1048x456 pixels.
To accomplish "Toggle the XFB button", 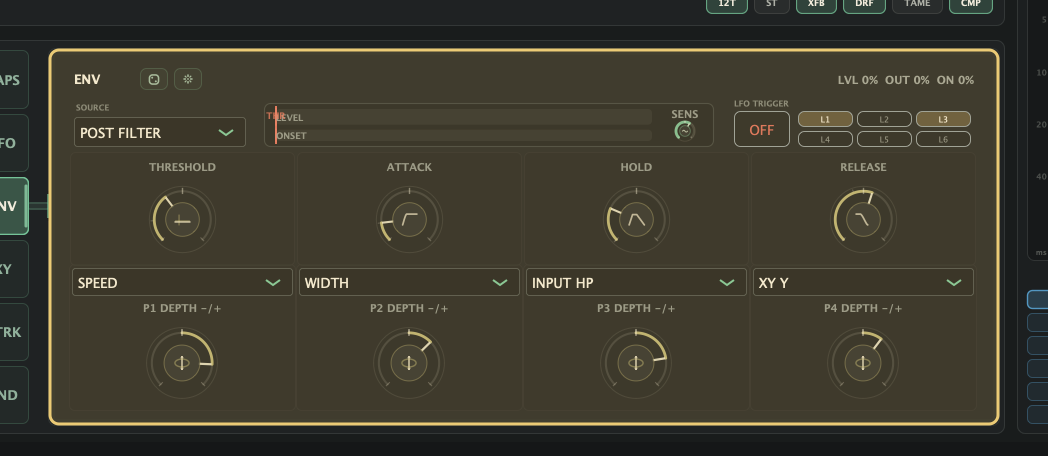I will click(816, 4).
